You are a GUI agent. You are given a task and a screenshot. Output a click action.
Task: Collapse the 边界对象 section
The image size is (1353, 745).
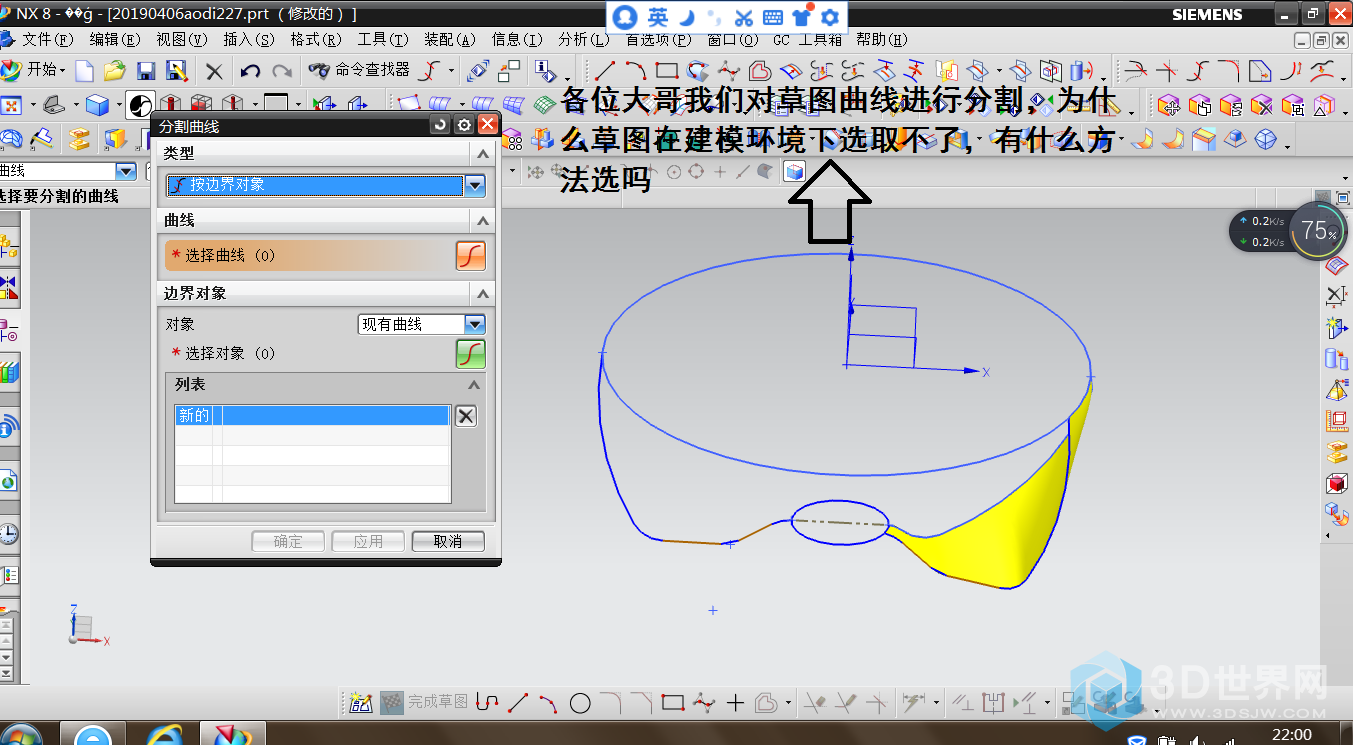483,293
